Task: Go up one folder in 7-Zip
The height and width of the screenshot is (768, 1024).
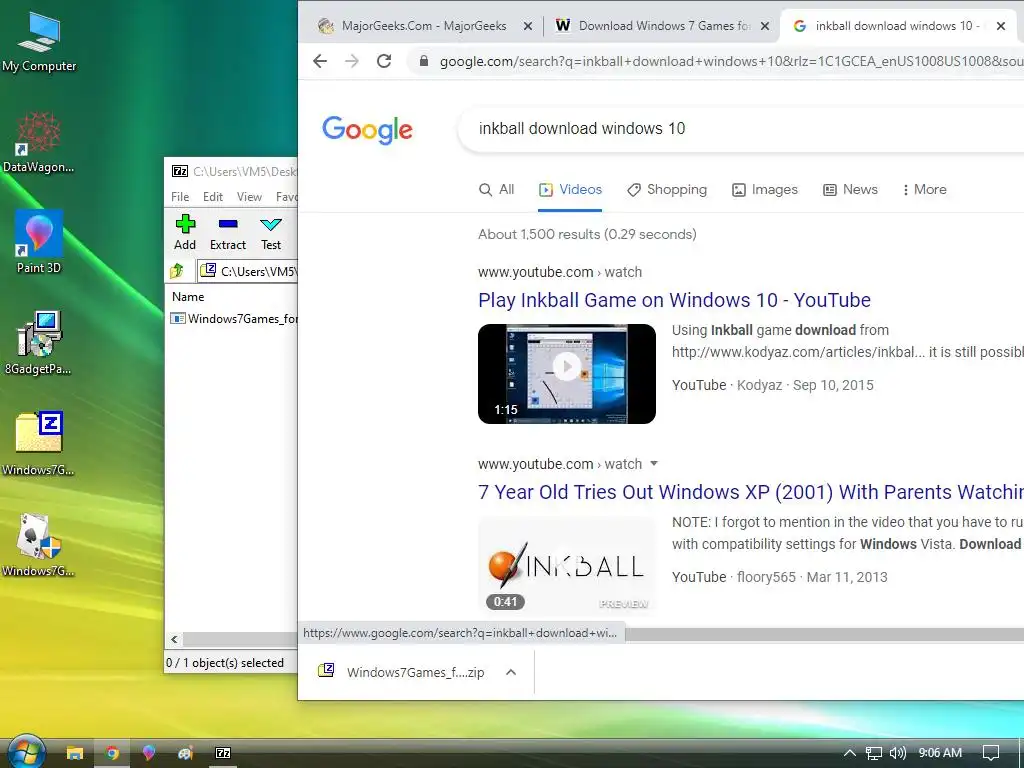Action: [x=177, y=270]
